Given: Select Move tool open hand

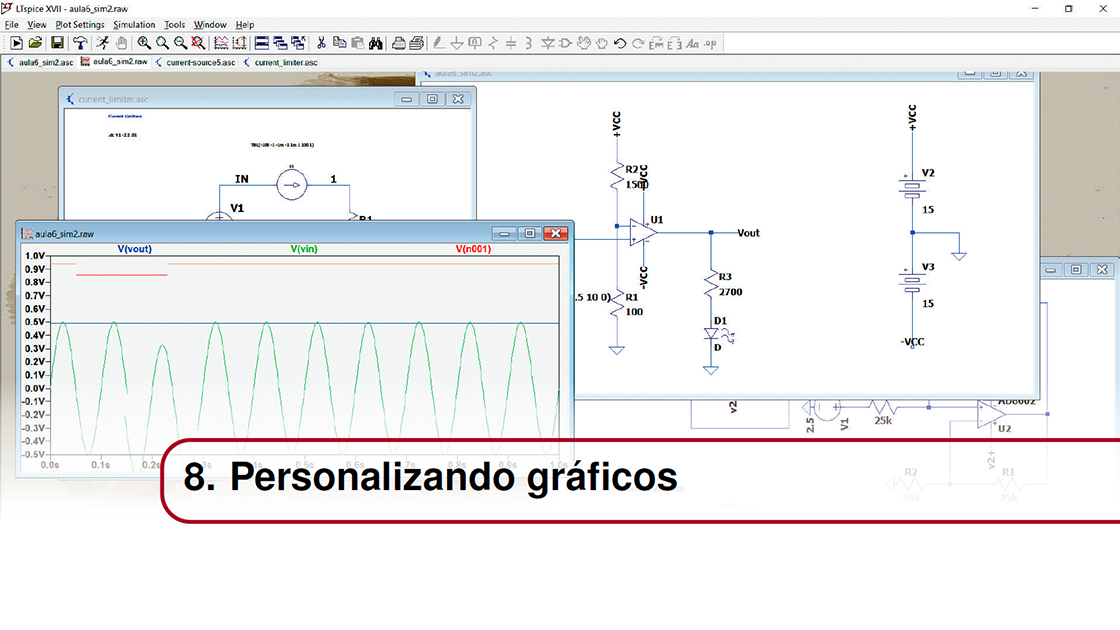Looking at the screenshot, I should [x=584, y=44].
